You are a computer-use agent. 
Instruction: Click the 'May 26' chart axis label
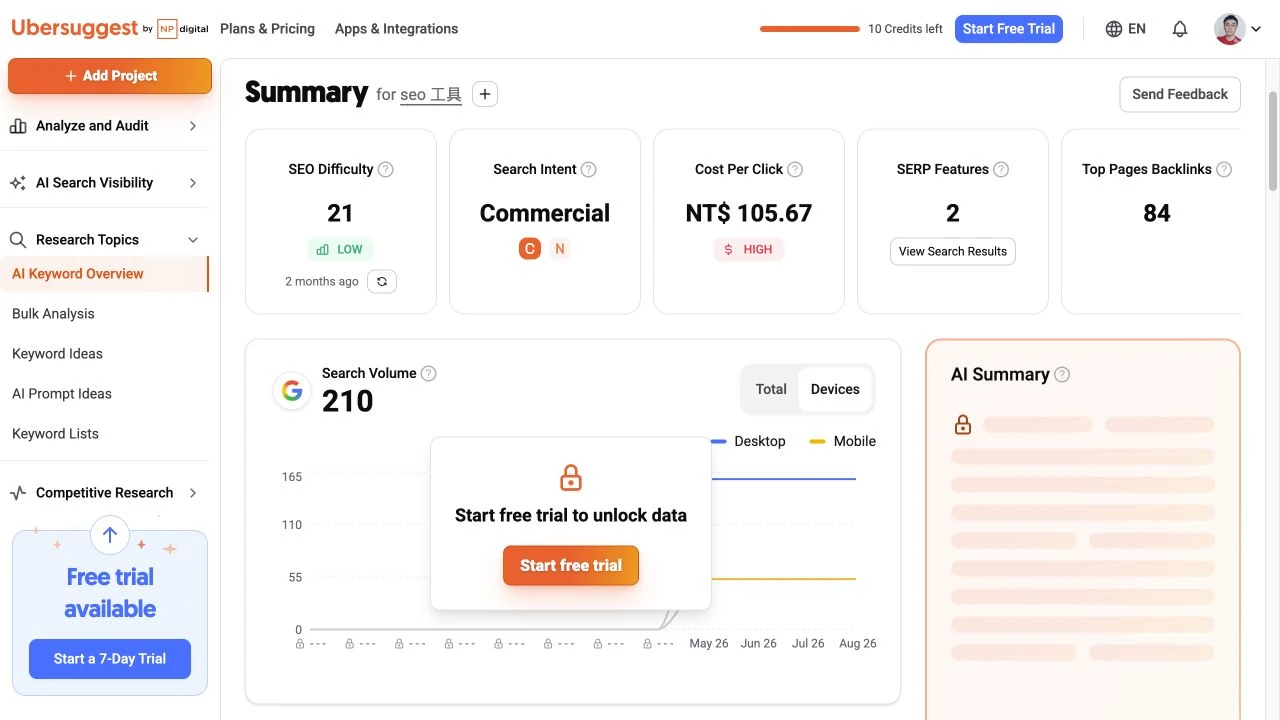coord(709,643)
